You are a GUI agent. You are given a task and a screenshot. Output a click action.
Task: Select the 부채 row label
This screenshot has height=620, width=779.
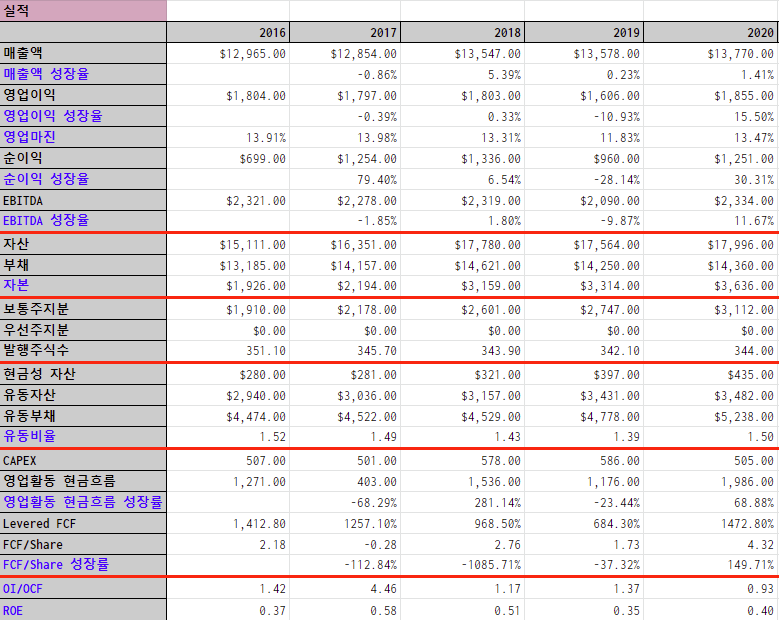(x=83, y=265)
